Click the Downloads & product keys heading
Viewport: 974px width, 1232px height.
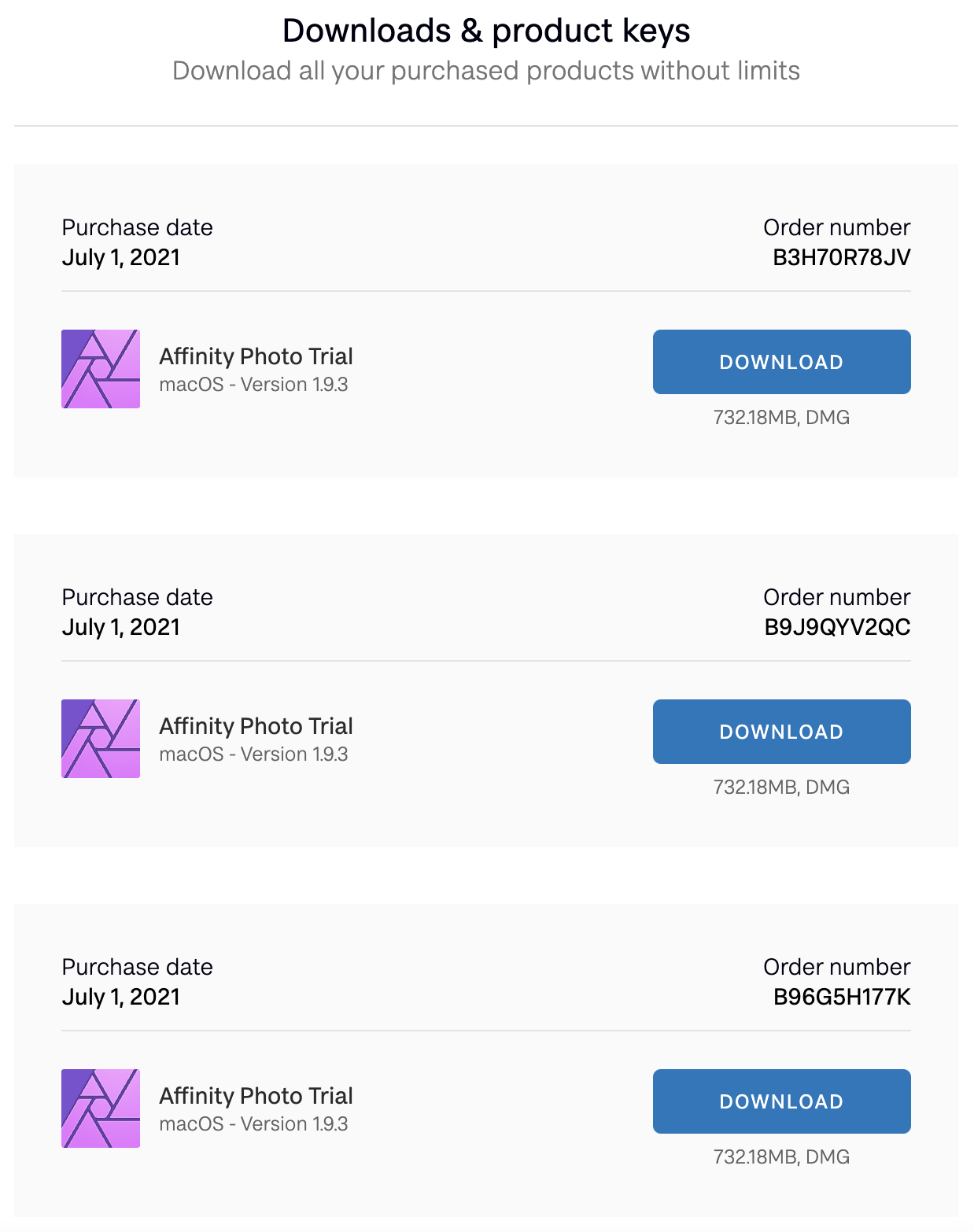[486, 31]
